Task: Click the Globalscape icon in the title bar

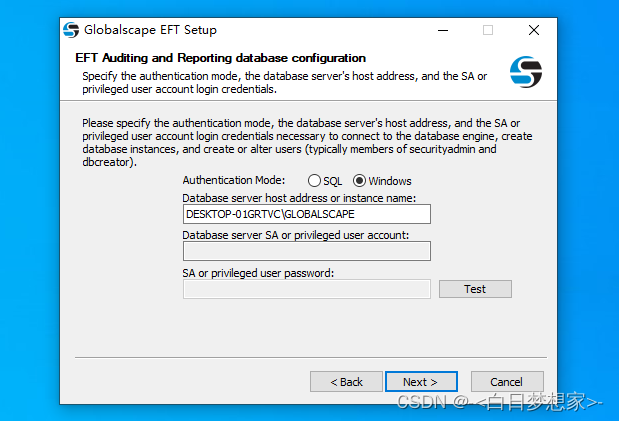Action: (x=71, y=30)
